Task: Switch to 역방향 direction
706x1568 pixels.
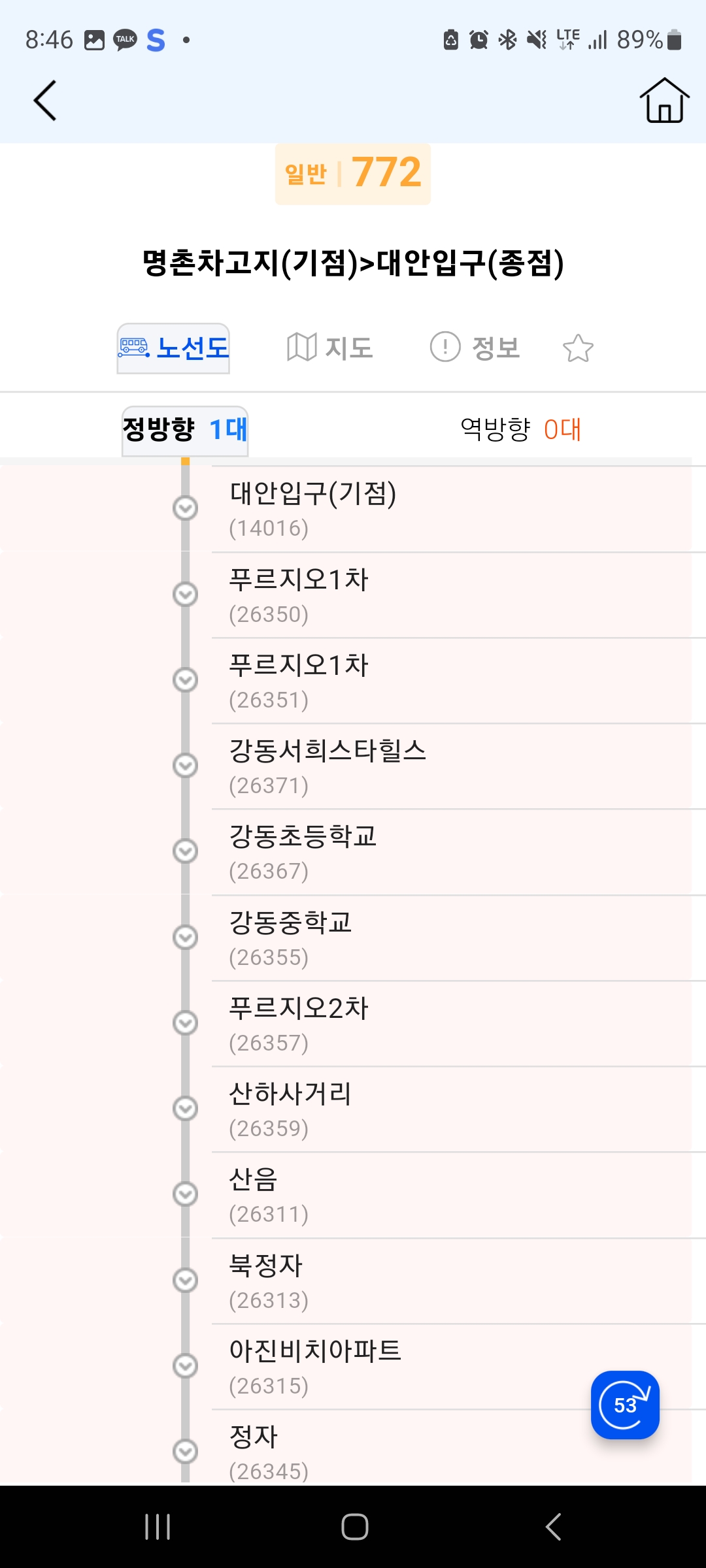Action: pyautogui.click(x=520, y=429)
